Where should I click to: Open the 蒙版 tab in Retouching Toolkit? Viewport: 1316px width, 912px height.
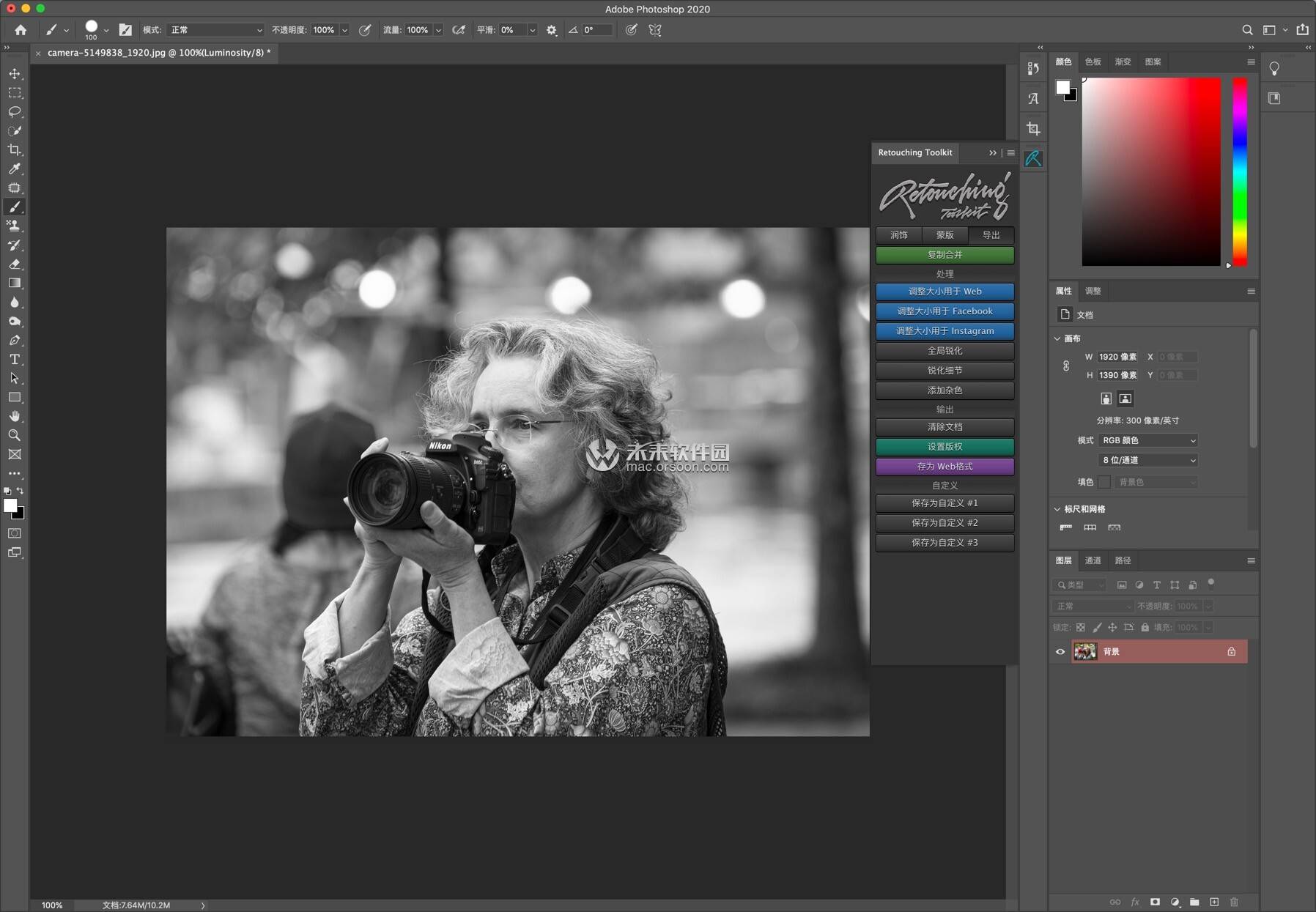click(x=945, y=235)
